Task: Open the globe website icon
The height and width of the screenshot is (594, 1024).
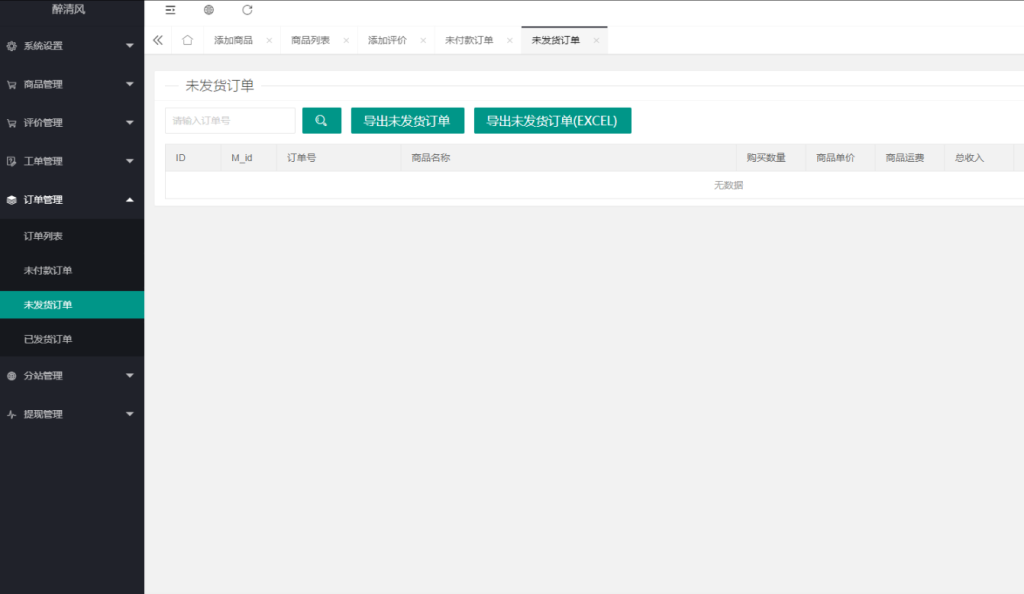Action: (x=209, y=10)
